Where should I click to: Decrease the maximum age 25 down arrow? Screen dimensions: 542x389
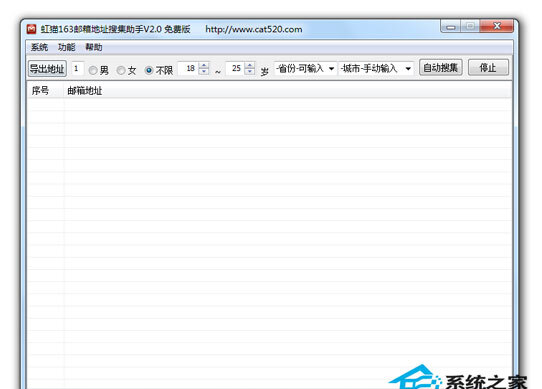(x=250, y=72)
